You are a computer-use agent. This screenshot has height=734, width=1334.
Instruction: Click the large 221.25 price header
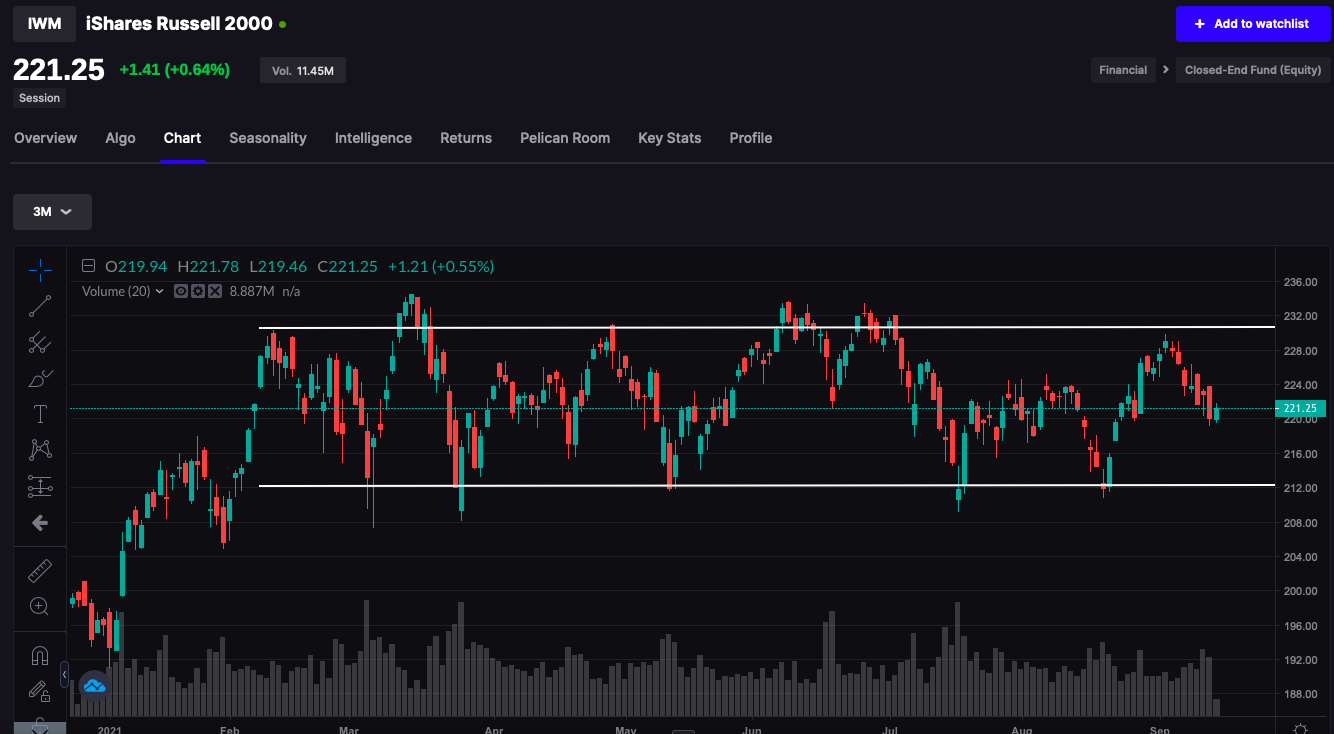tap(59, 69)
